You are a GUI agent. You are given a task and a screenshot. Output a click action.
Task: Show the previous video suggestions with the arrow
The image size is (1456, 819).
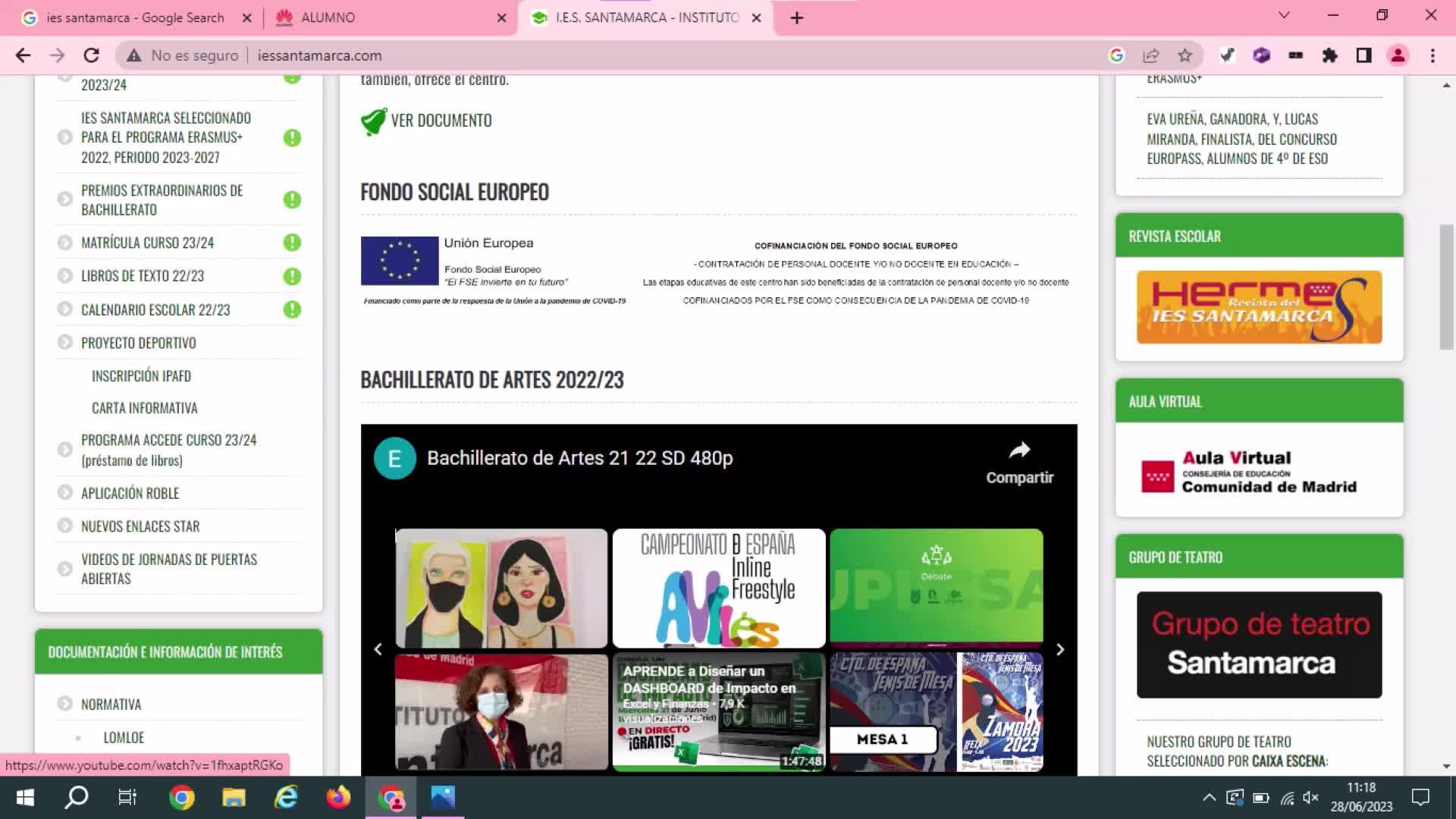378,649
